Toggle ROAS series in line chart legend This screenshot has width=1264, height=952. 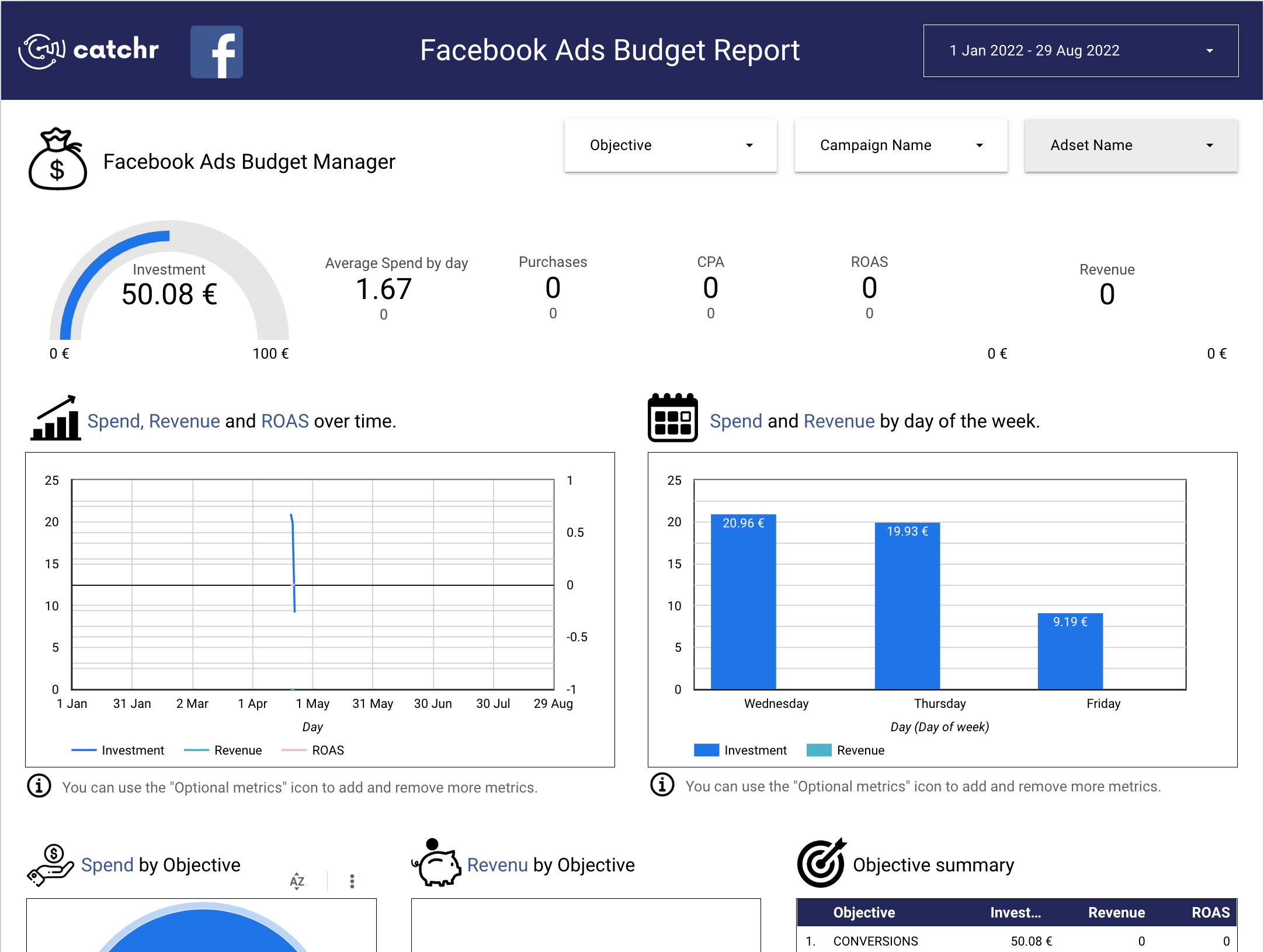tap(327, 751)
